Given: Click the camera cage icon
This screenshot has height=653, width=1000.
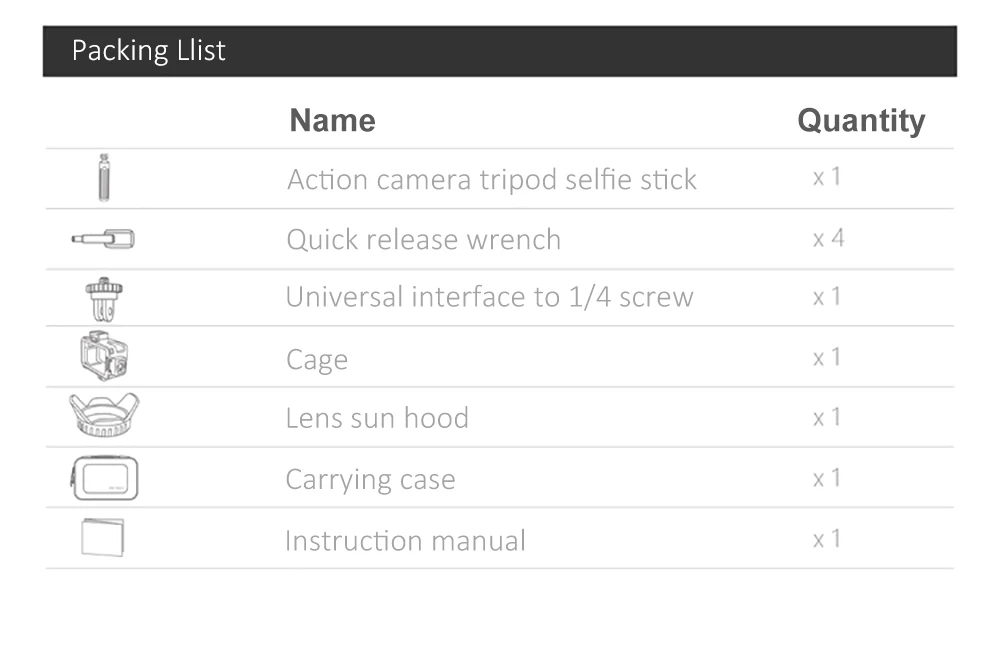Looking at the screenshot, I should click(104, 356).
